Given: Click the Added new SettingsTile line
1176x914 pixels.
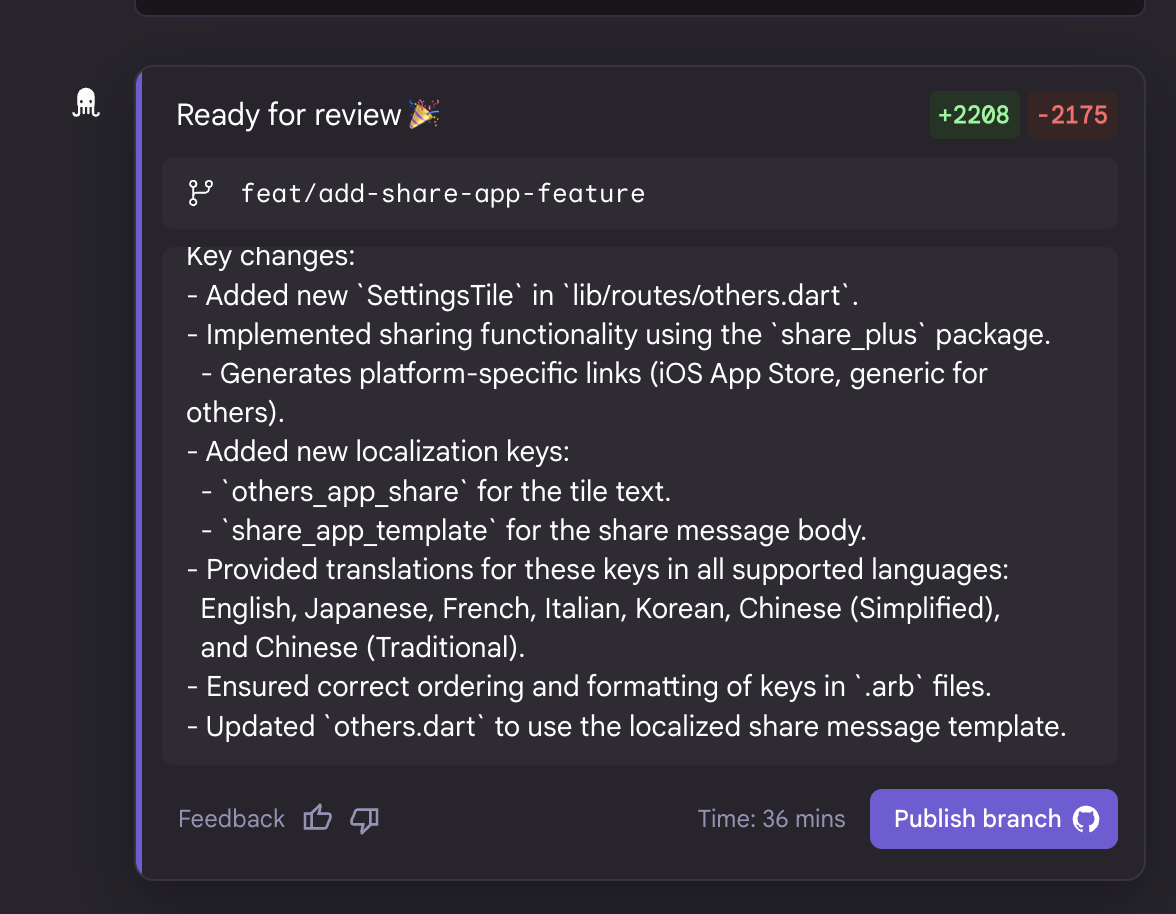Looking at the screenshot, I should click(x=522, y=295).
